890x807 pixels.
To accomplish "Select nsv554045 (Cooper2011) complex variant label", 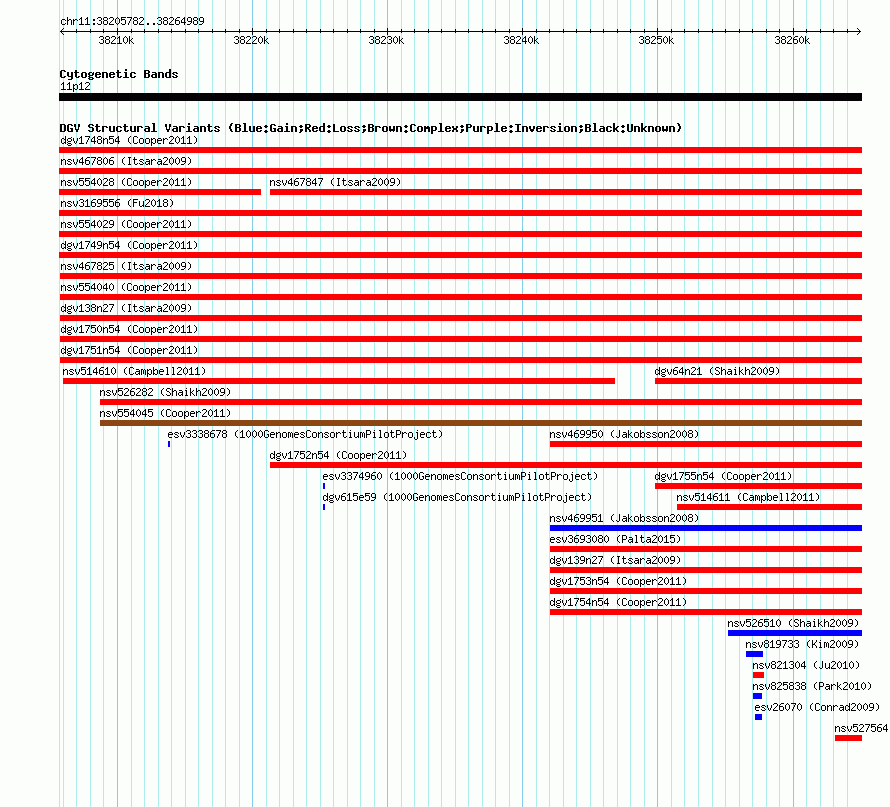I will [x=165, y=413].
